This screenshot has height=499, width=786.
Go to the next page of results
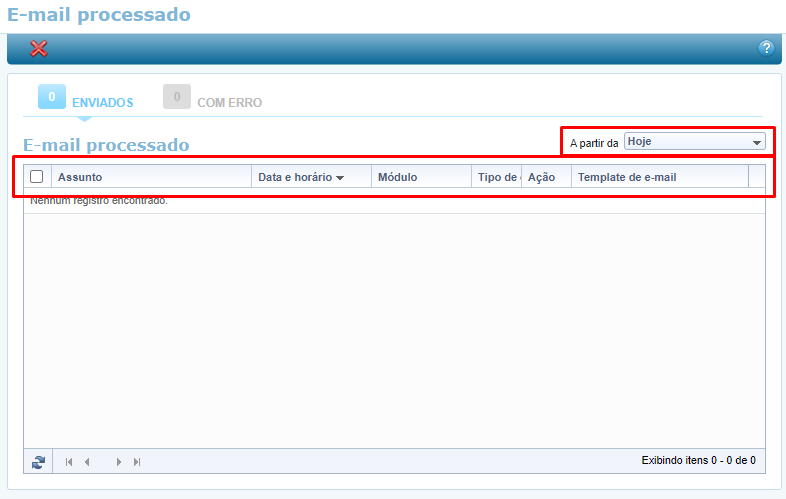(x=119, y=461)
